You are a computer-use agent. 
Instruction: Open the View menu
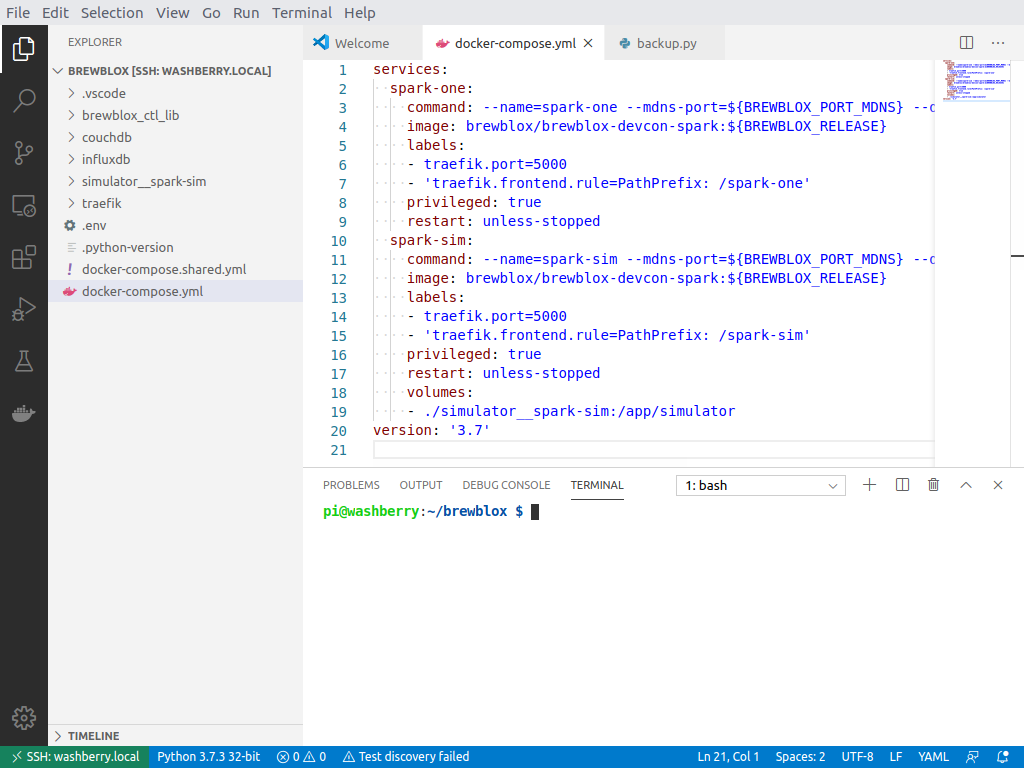(172, 13)
